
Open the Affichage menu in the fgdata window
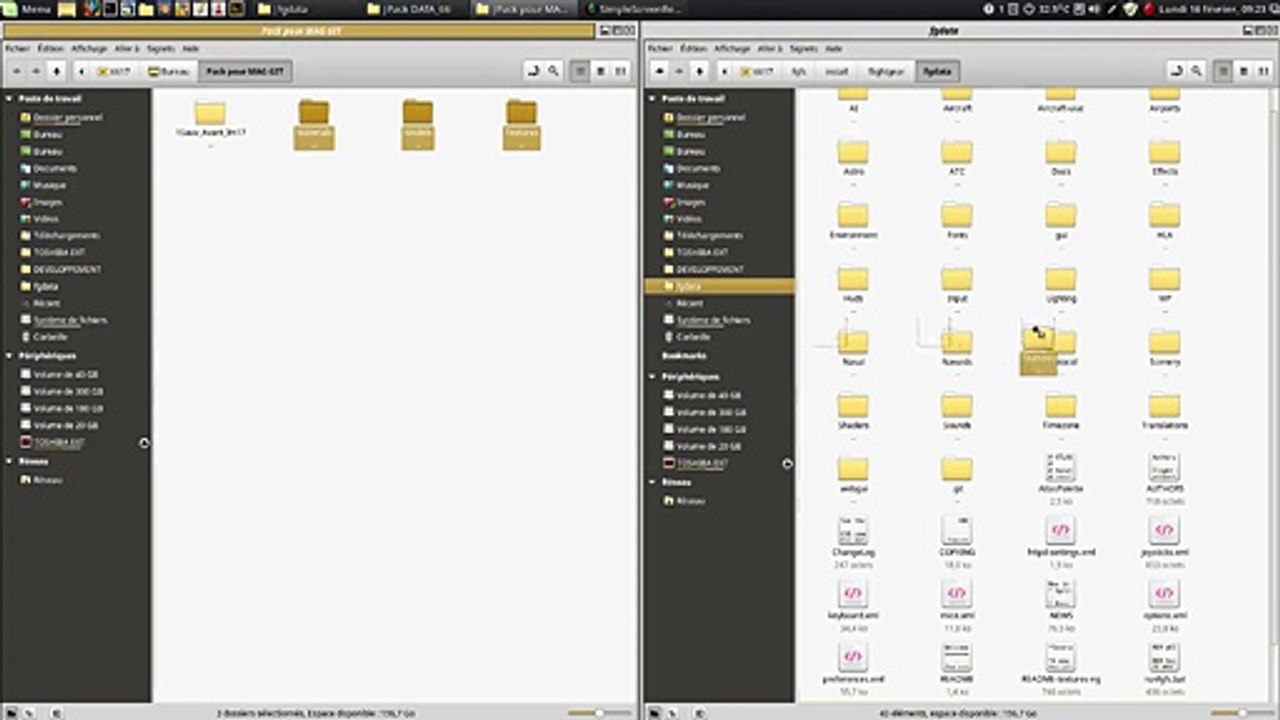pos(732,48)
